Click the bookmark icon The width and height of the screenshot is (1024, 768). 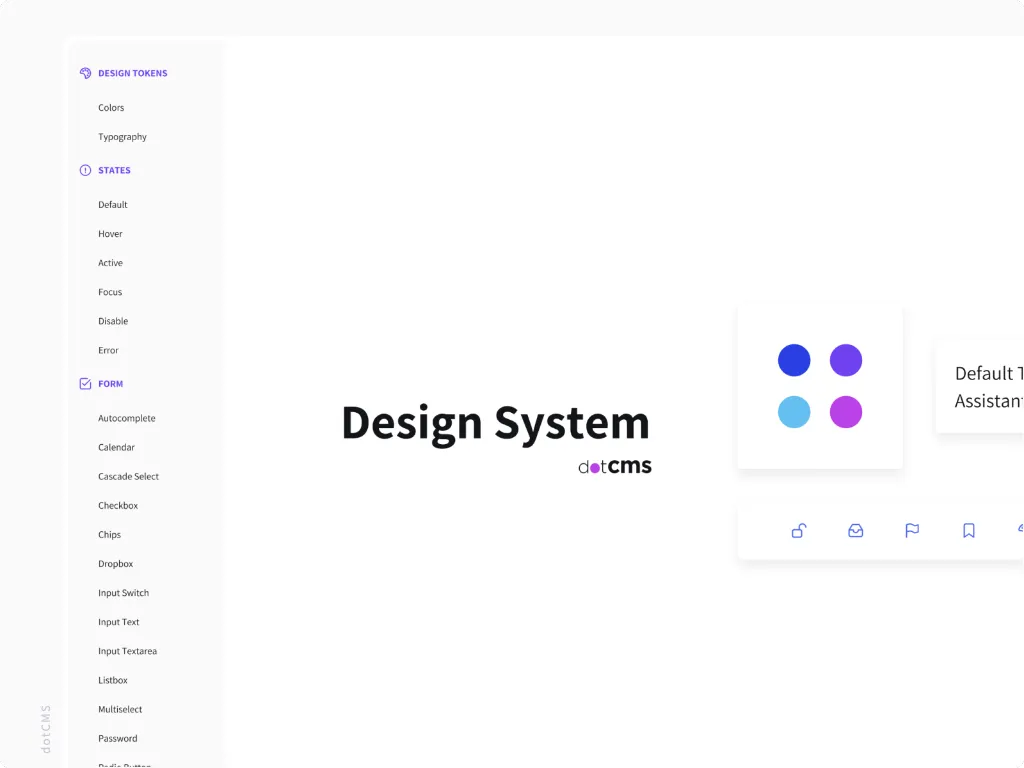coord(968,531)
